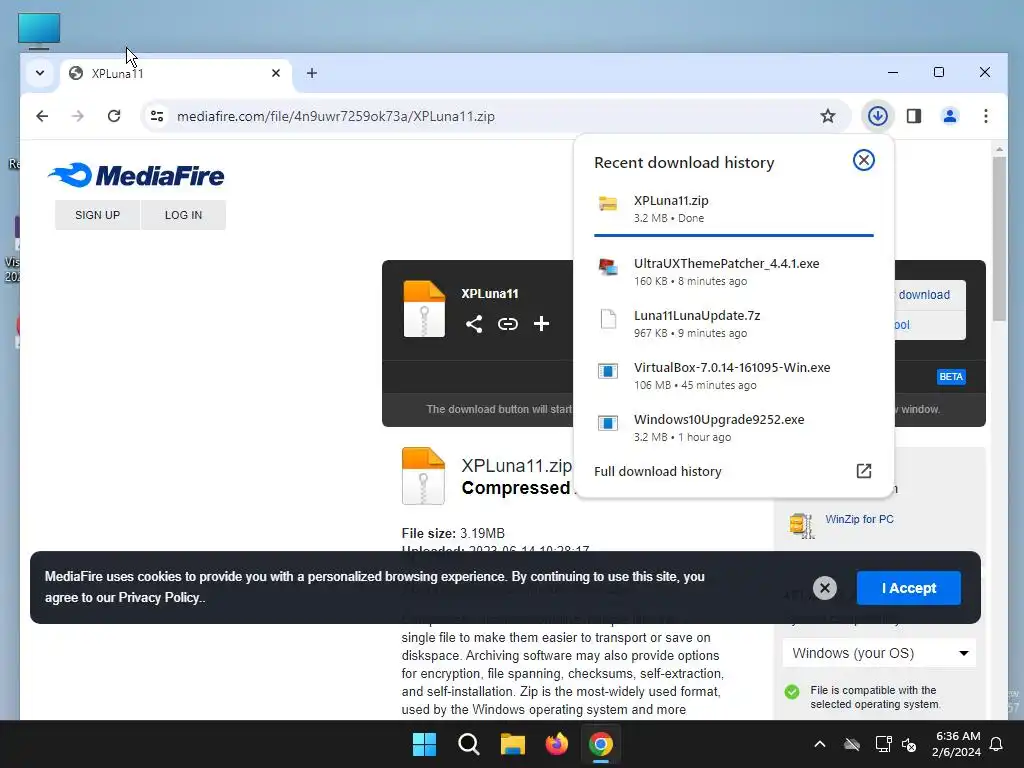Click the MediaFire logo

(x=136, y=175)
